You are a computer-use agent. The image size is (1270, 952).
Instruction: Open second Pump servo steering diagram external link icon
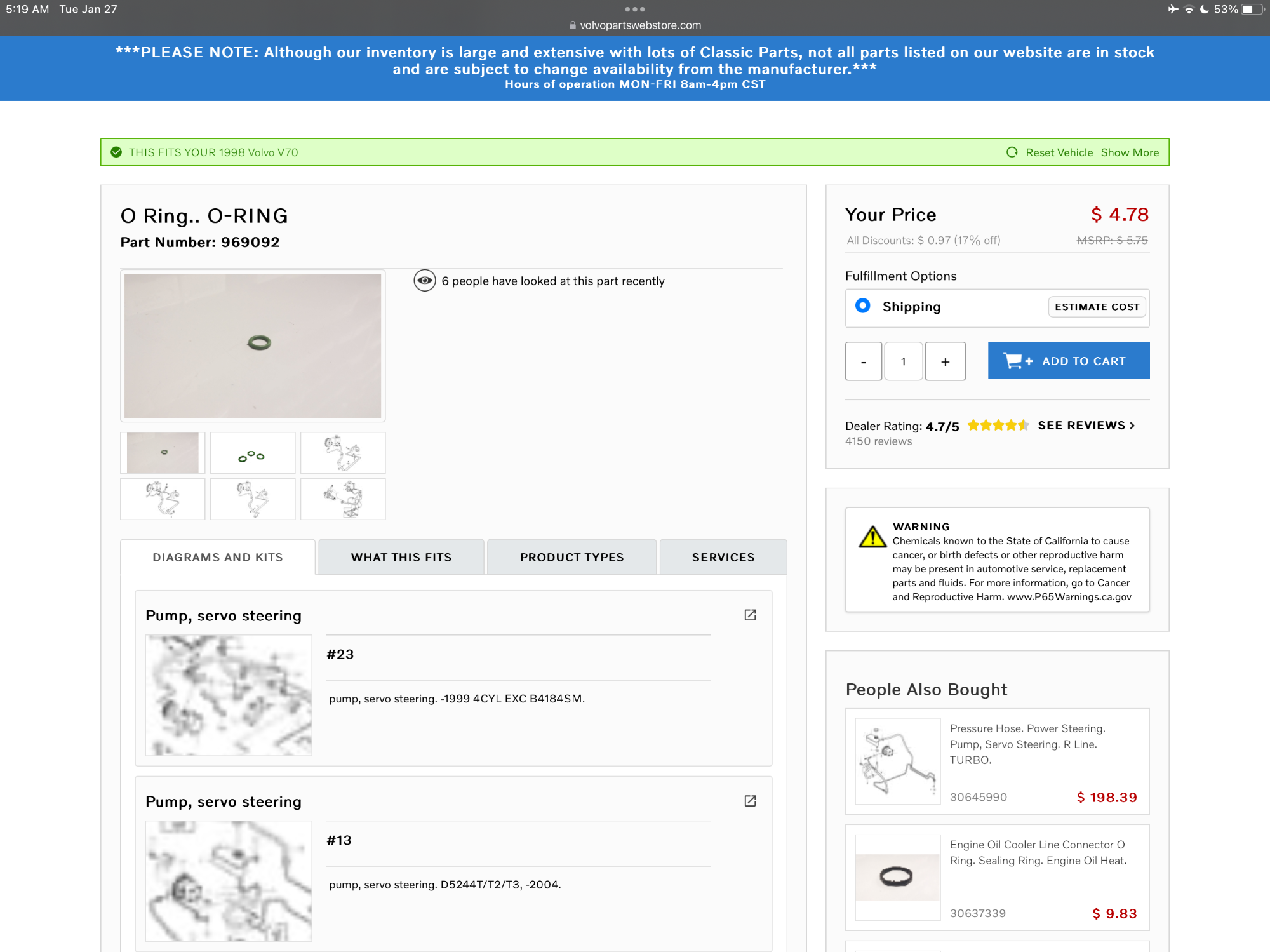(x=750, y=801)
